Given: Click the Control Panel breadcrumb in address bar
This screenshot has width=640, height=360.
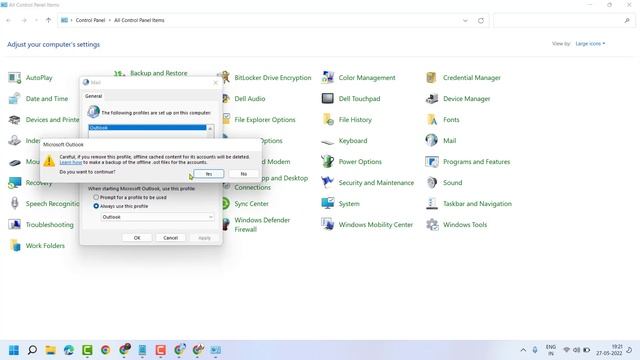Looking at the screenshot, I should coord(90,20).
